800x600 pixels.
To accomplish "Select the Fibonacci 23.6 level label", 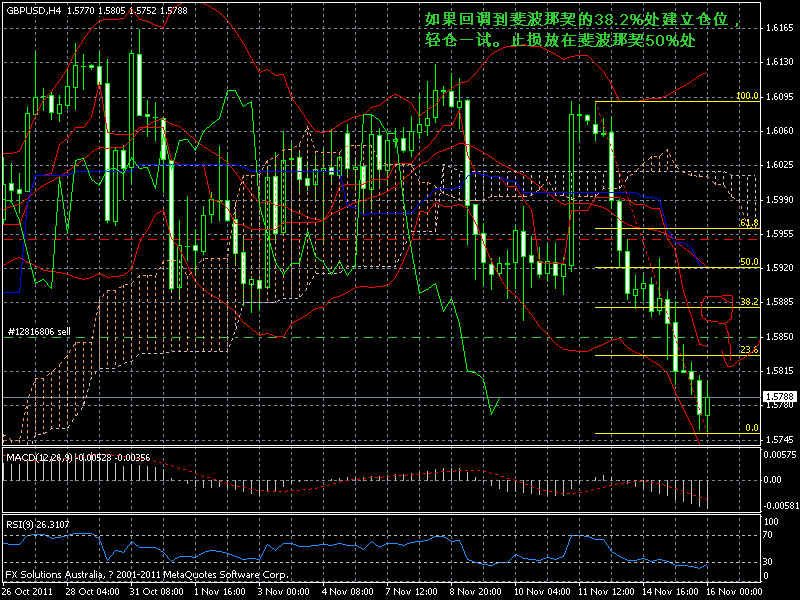I will click(749, 349).
